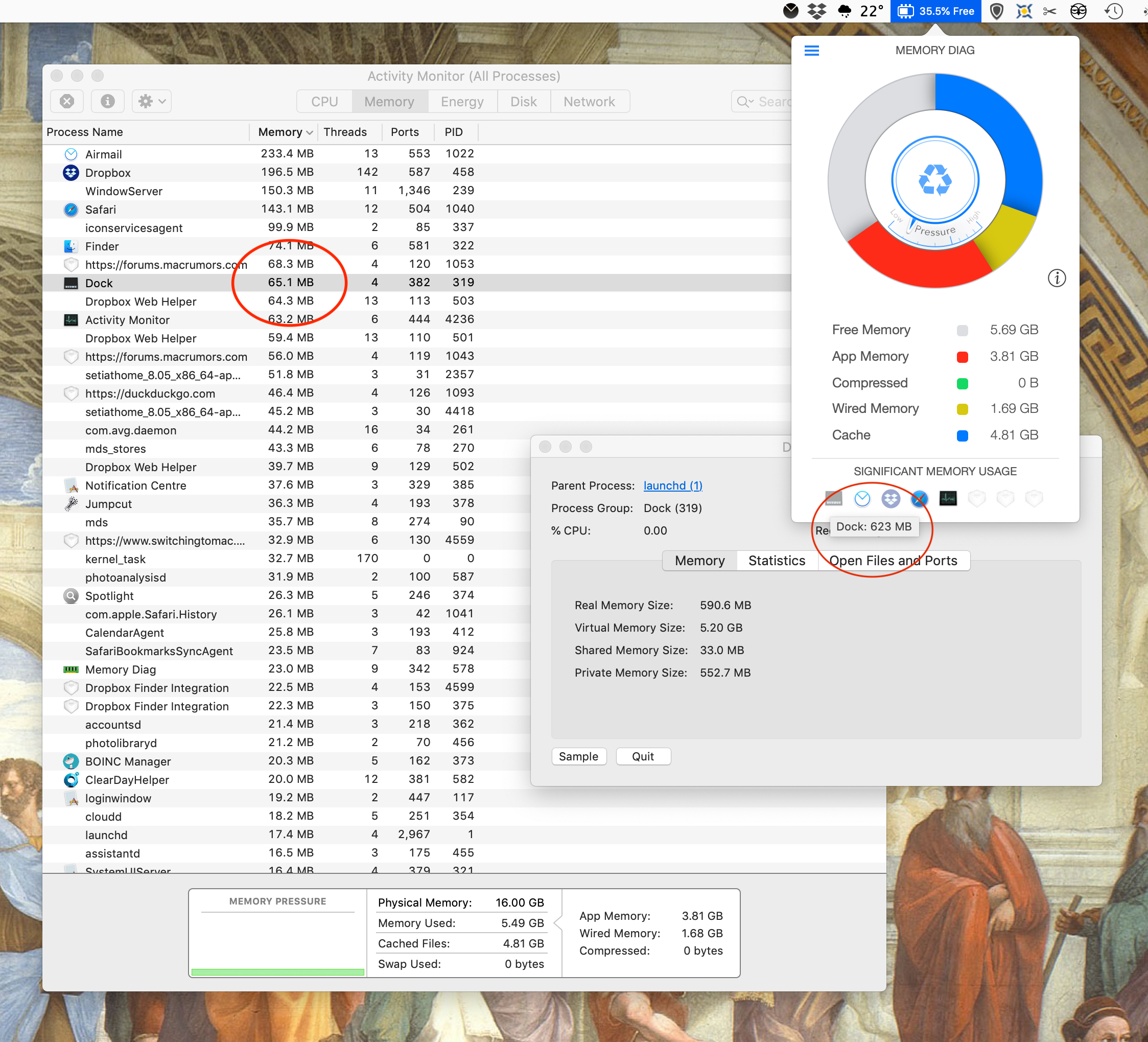The image size is (1148, 1042).
Task: Open the shield menu bar icon
Action: 997,11
